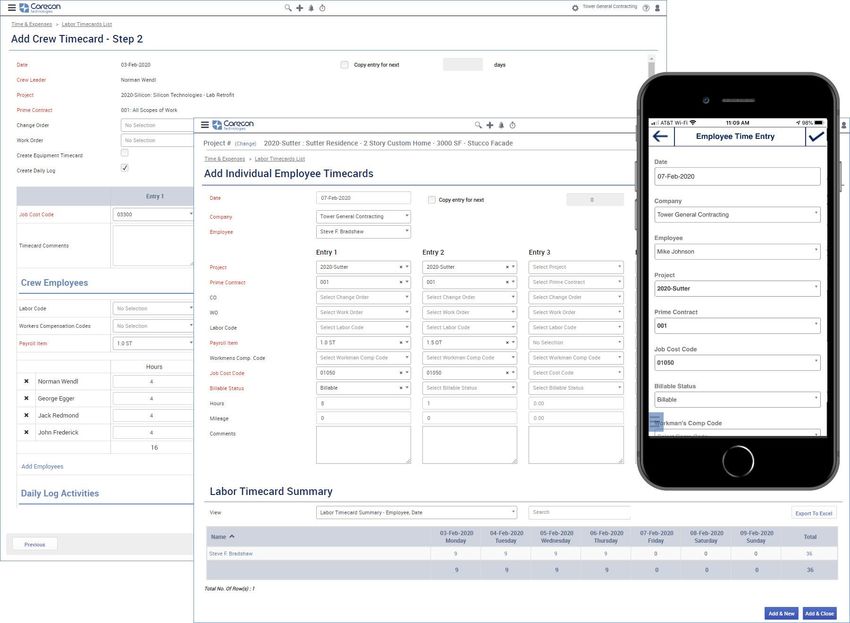Click search icon in Add Crew Timecard window
Screen dimensions: 850x623
pos(288,8)
